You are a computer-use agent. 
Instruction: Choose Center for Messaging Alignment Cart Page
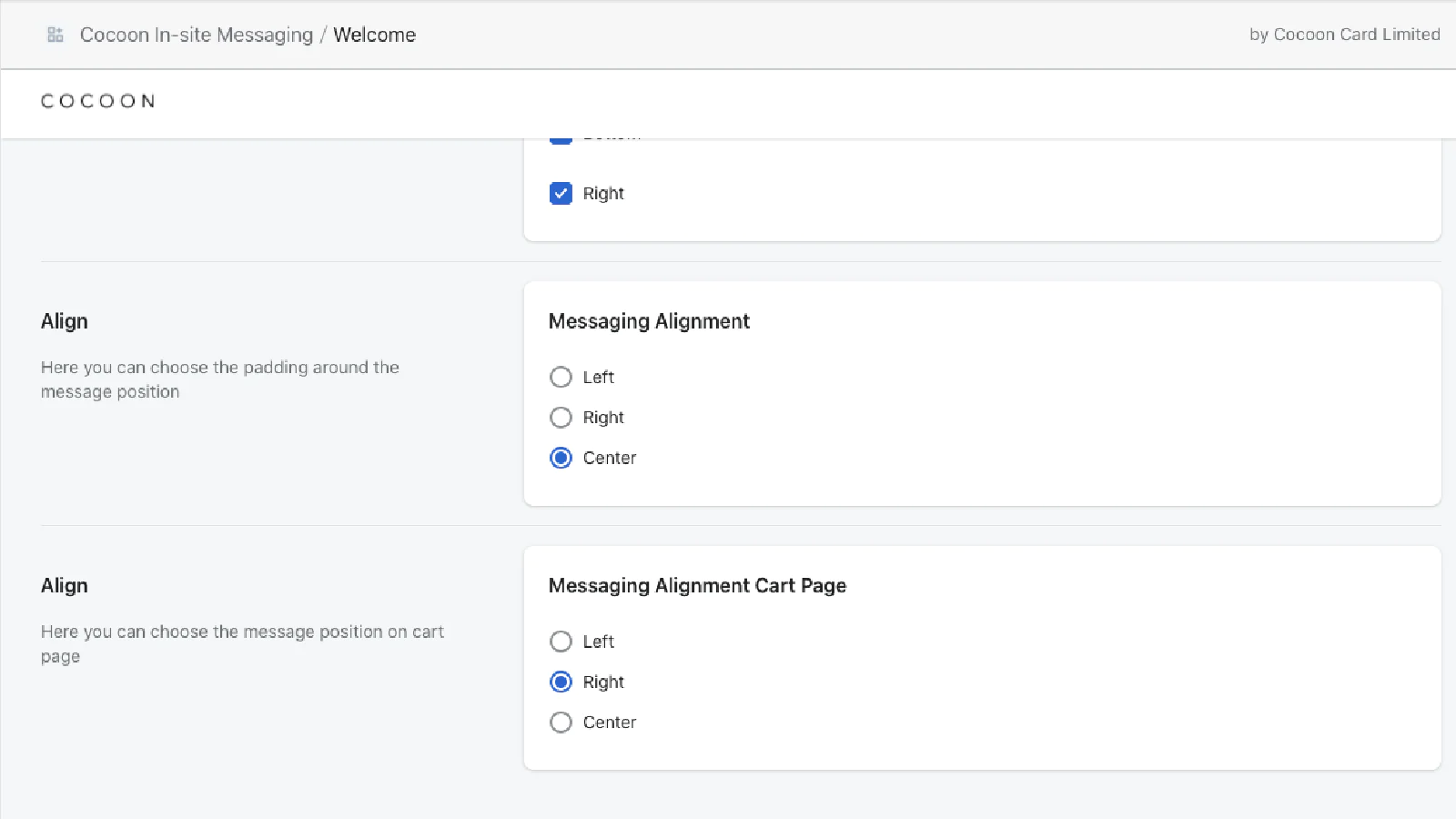coord(561,723)
